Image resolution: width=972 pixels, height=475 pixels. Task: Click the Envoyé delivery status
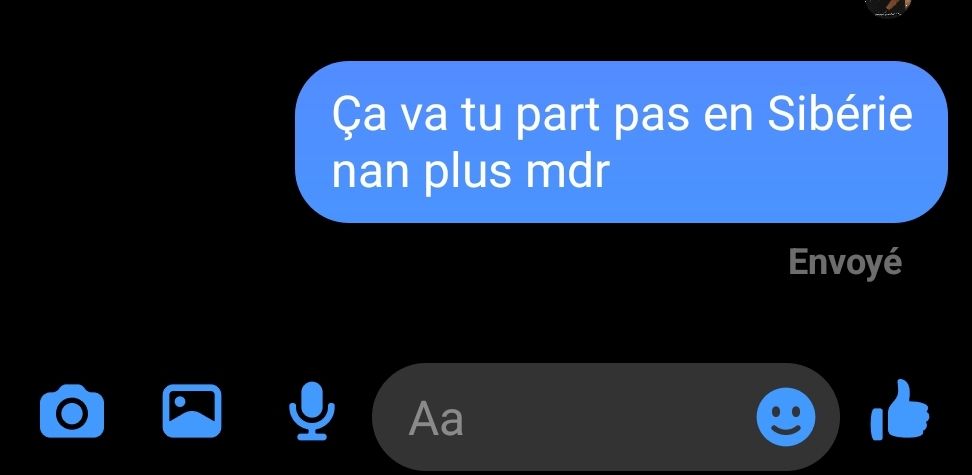click(845, 262)
